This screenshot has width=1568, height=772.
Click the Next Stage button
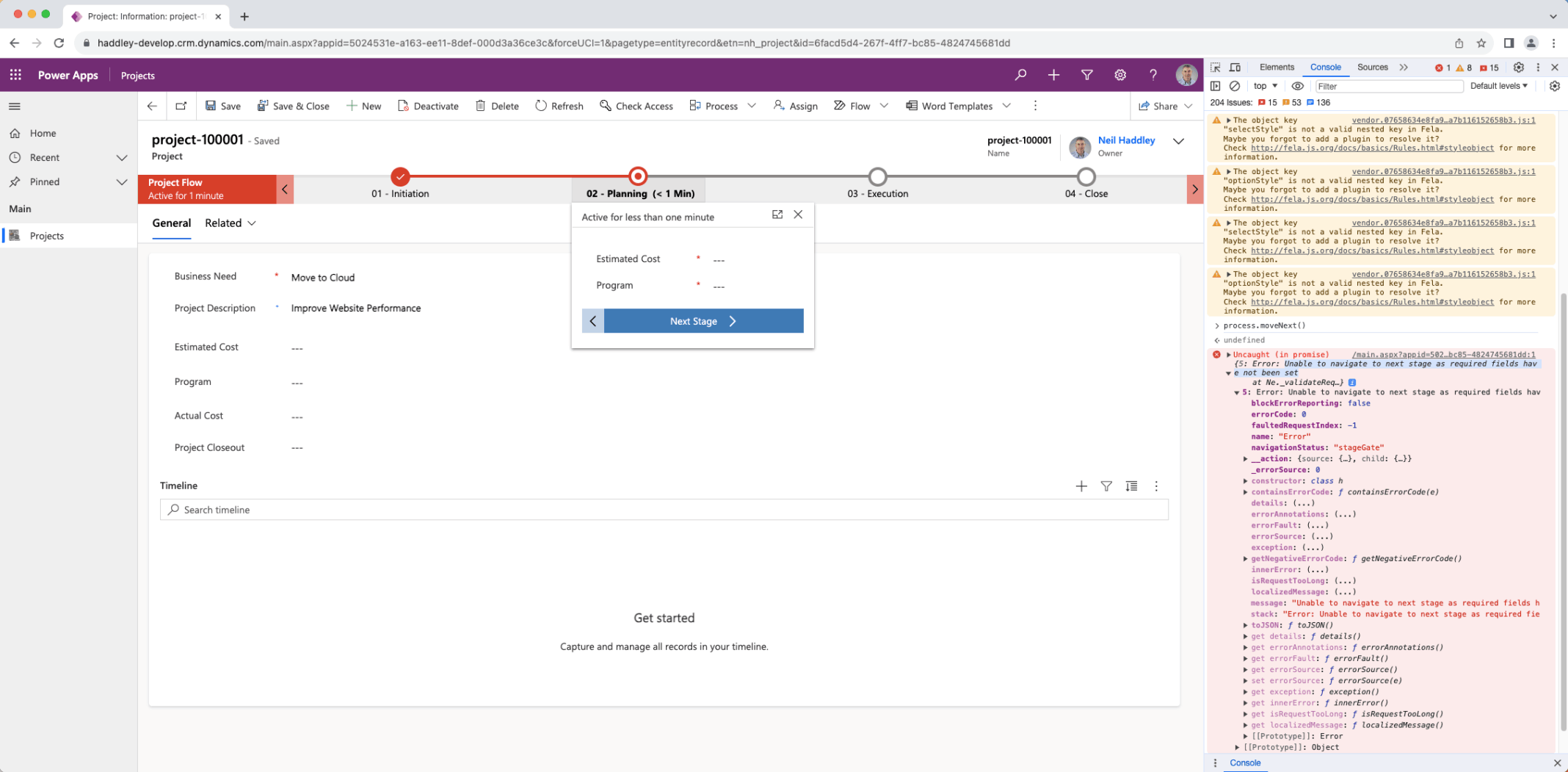pos(703,321)
